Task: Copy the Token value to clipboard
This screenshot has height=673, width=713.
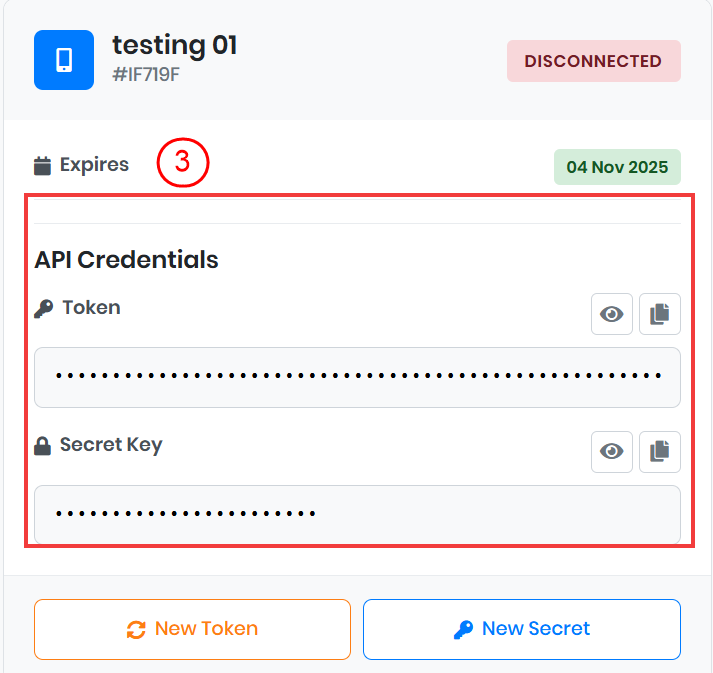Action: 659,314
